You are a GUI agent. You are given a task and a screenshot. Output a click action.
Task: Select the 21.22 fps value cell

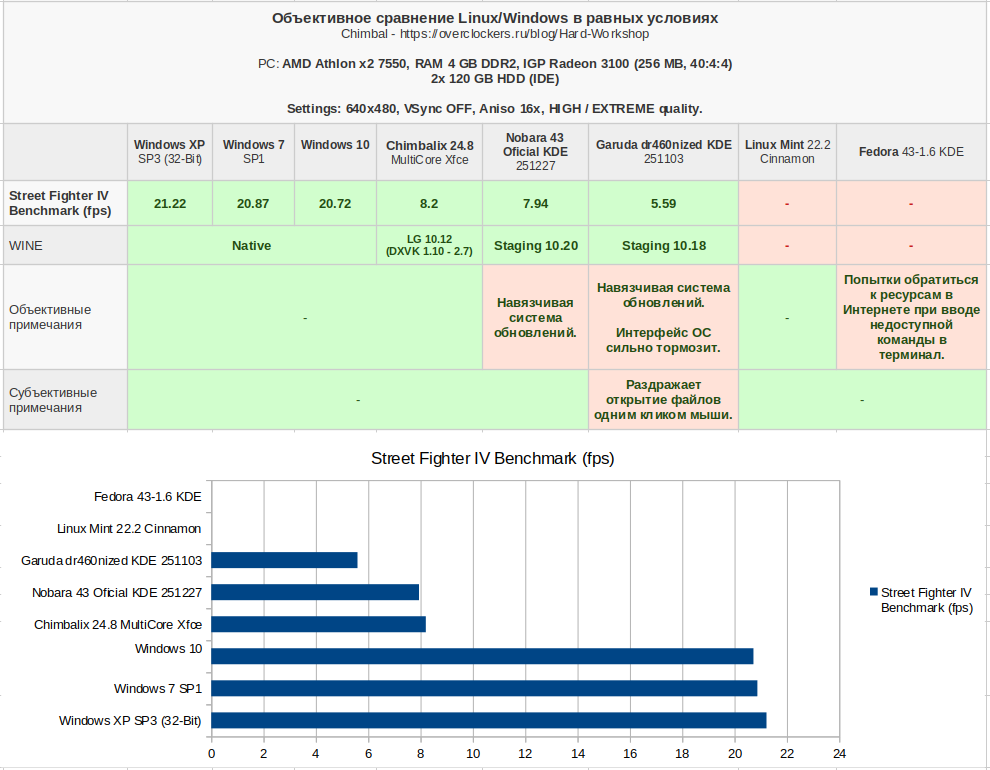coord(170,203)
